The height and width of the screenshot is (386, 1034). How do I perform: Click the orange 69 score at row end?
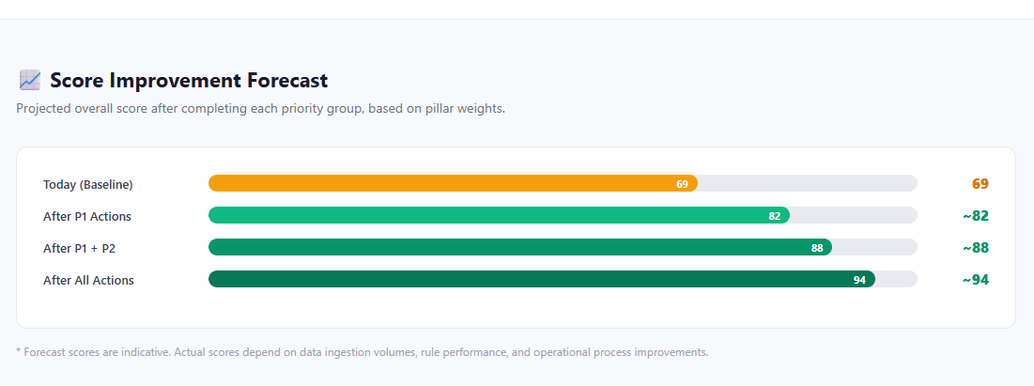point(980,183)
